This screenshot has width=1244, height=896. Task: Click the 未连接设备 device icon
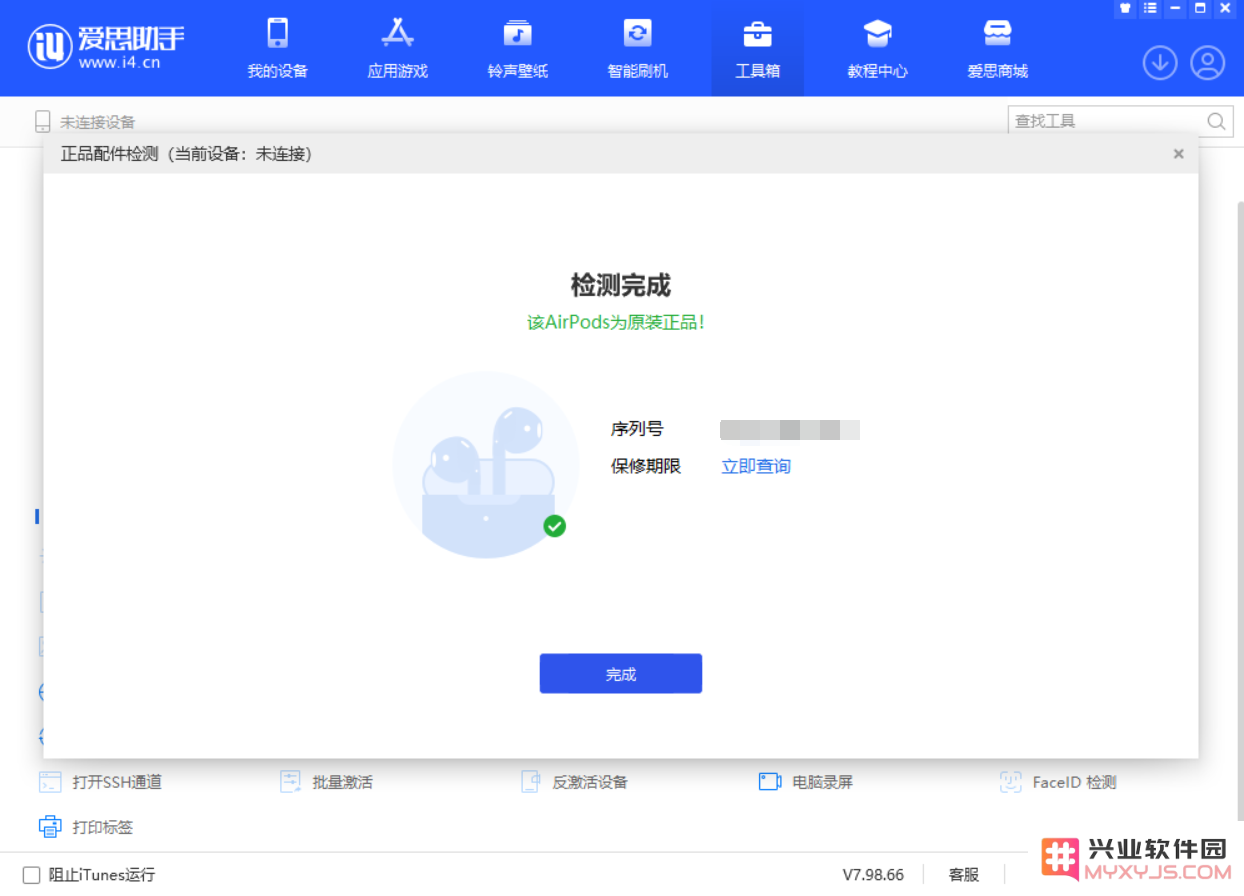pyautogui.click(x=42, y=122)
